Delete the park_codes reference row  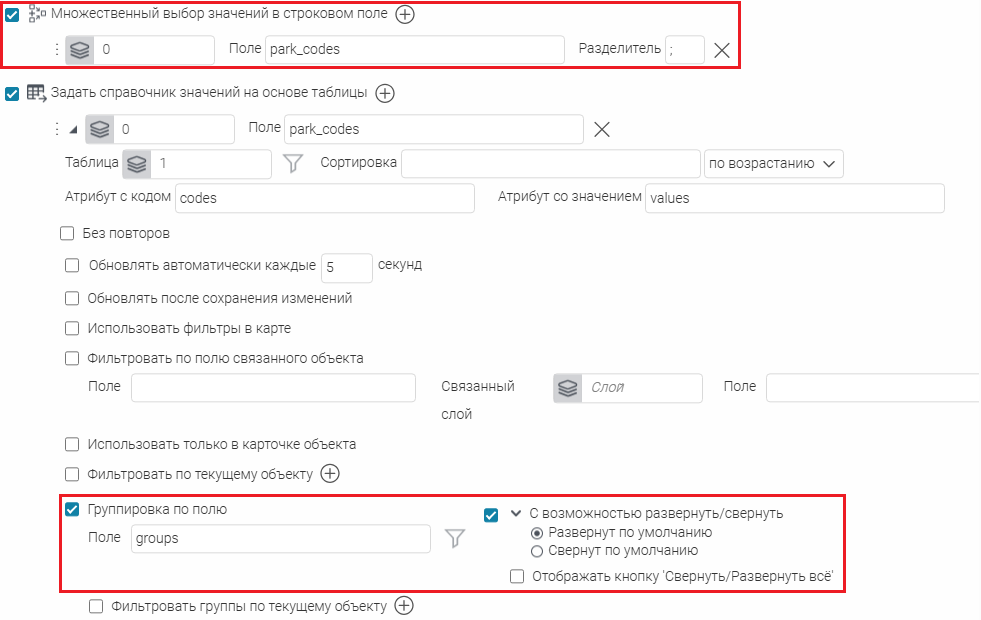click(x=602, y=129)
